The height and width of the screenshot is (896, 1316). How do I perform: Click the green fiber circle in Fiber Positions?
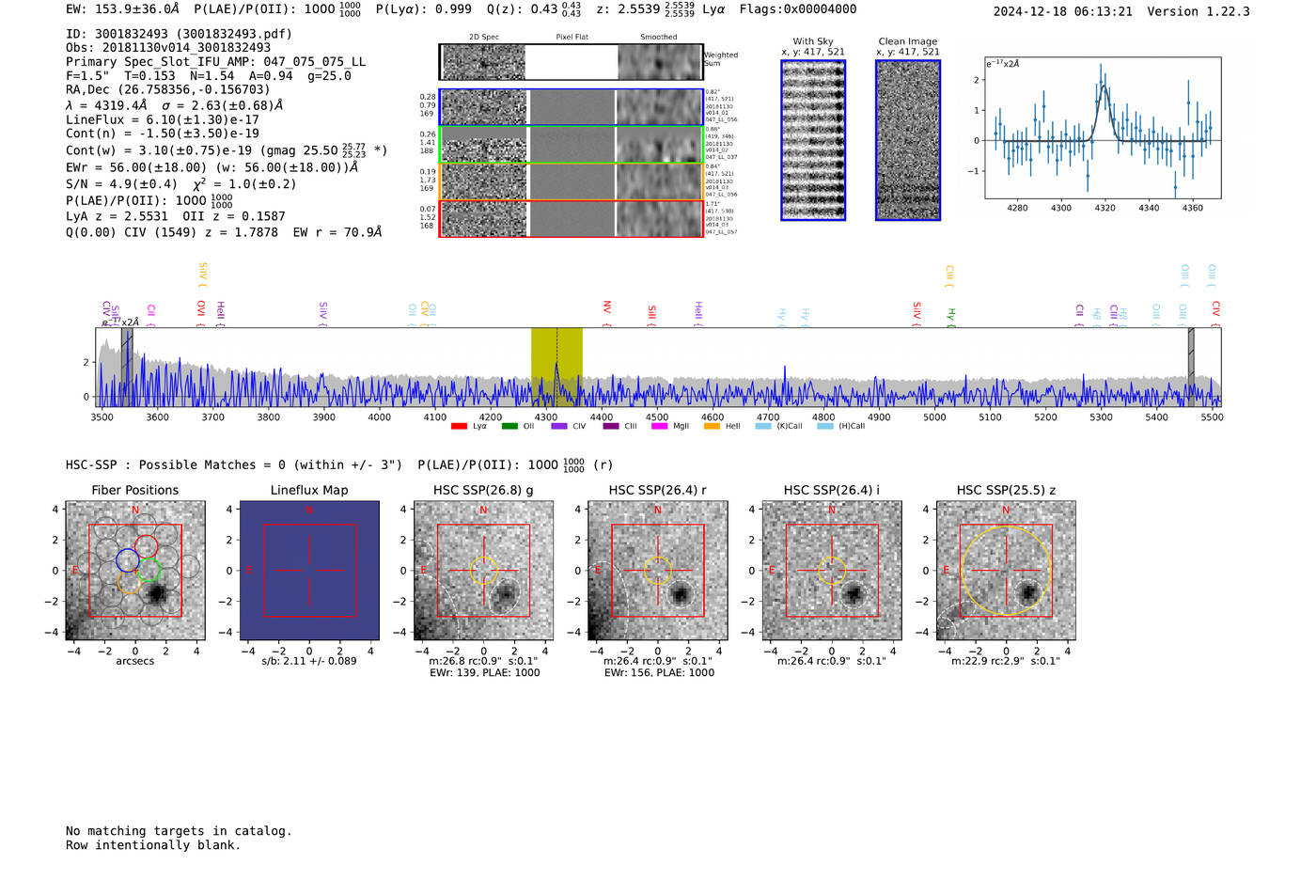[149, 570]
